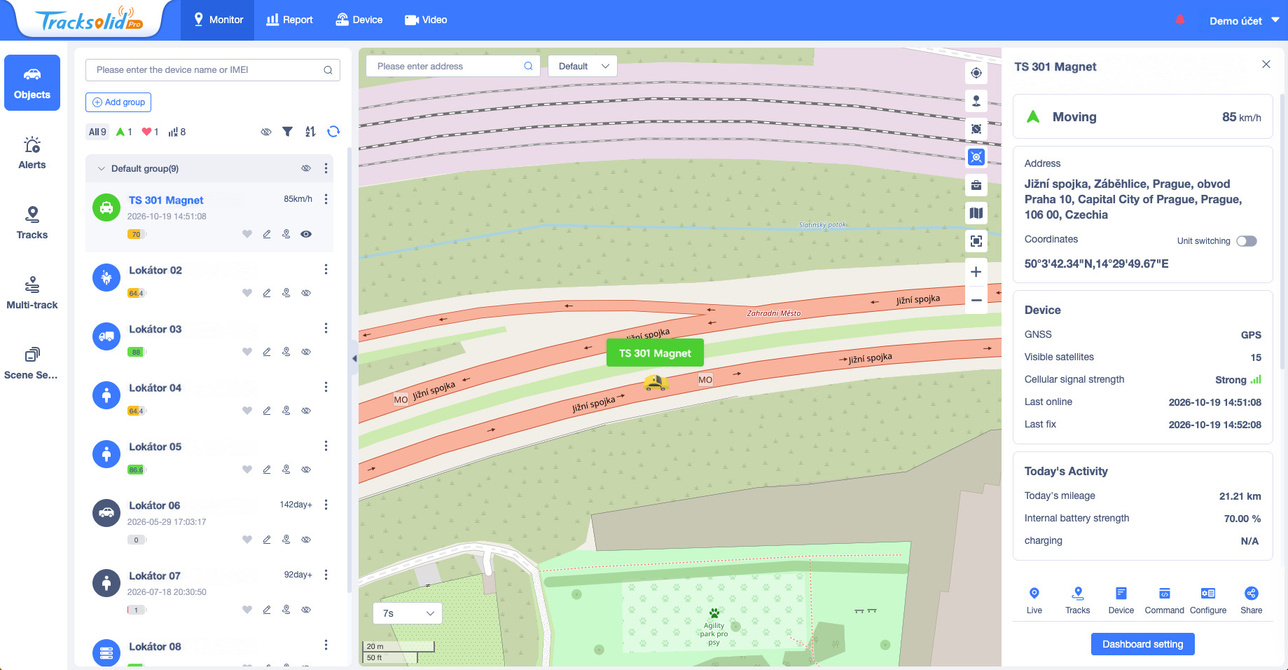The height and width of the screenshot is (670, 1288).
Task: Switch to the Video tab
Action: [x=426, y=20]
